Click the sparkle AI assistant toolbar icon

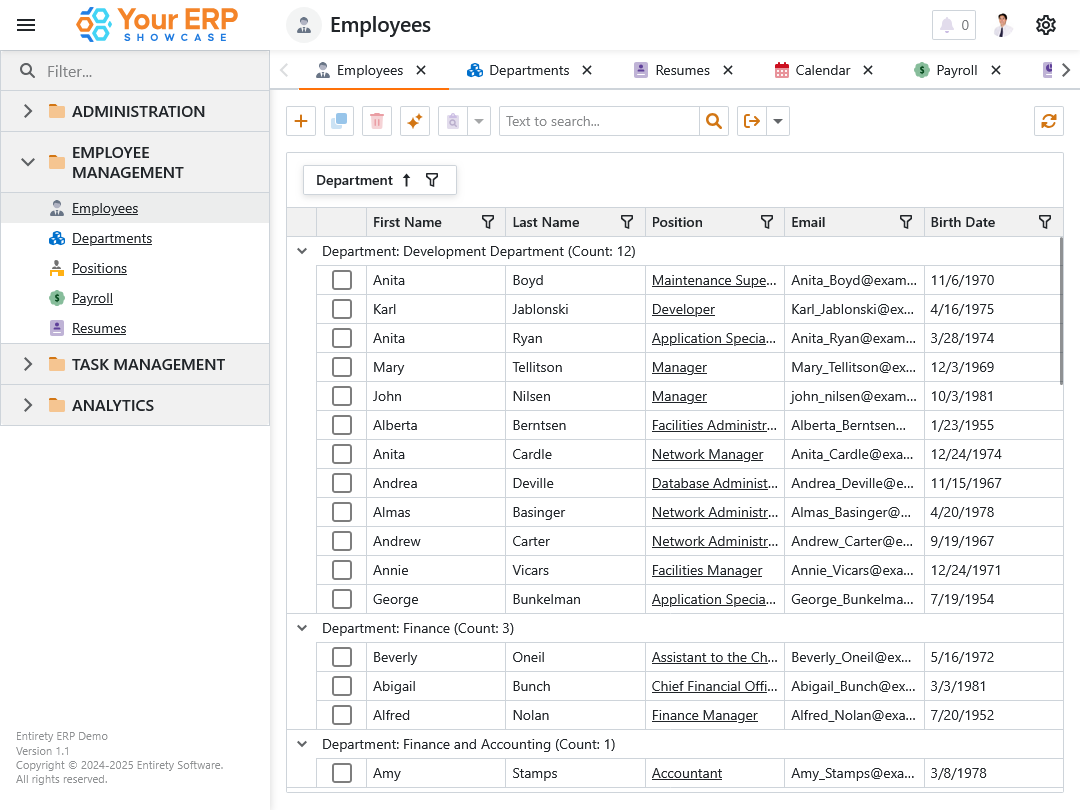point(415,121)
